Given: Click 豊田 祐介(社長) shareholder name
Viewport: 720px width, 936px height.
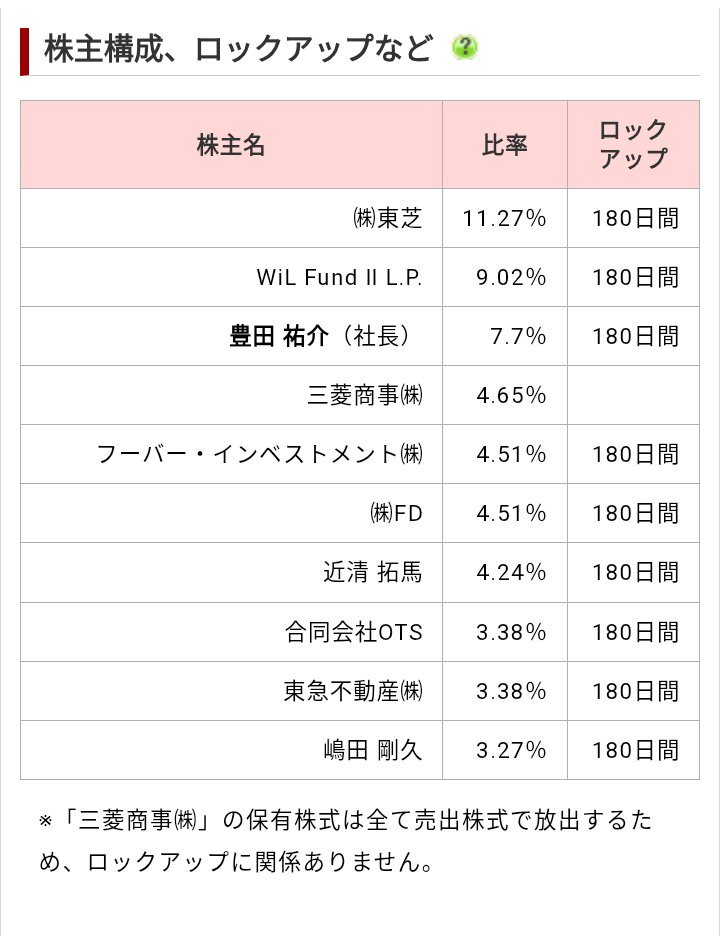Looking at the screenshot, I should point(320,336).
